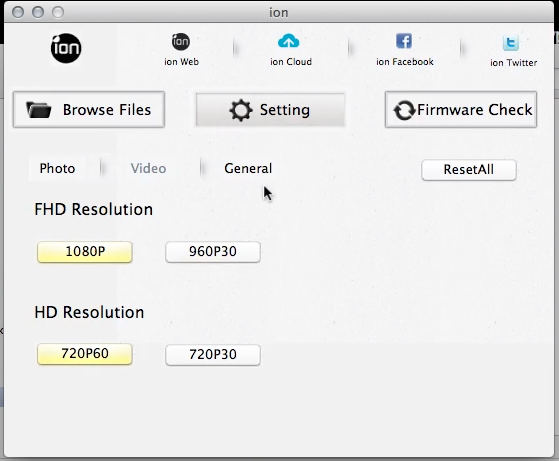Screen dimensions: 559x461
Task: Click the folder icon in Browse Files
Action: [x=39, y=110]
